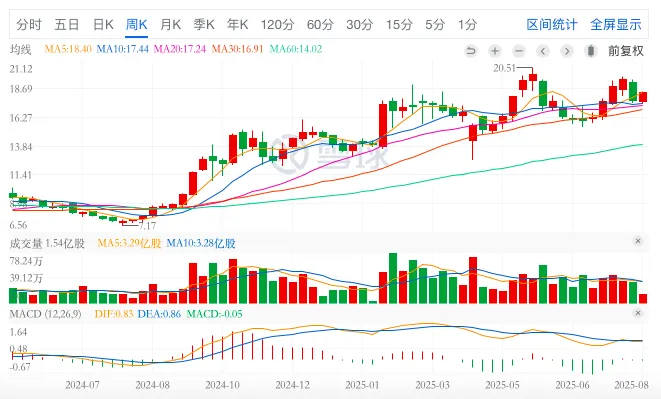The height and width of the screenshot is (399, 661).
Task: Choose the 5分 interval tab
Action: click(435, 24)
